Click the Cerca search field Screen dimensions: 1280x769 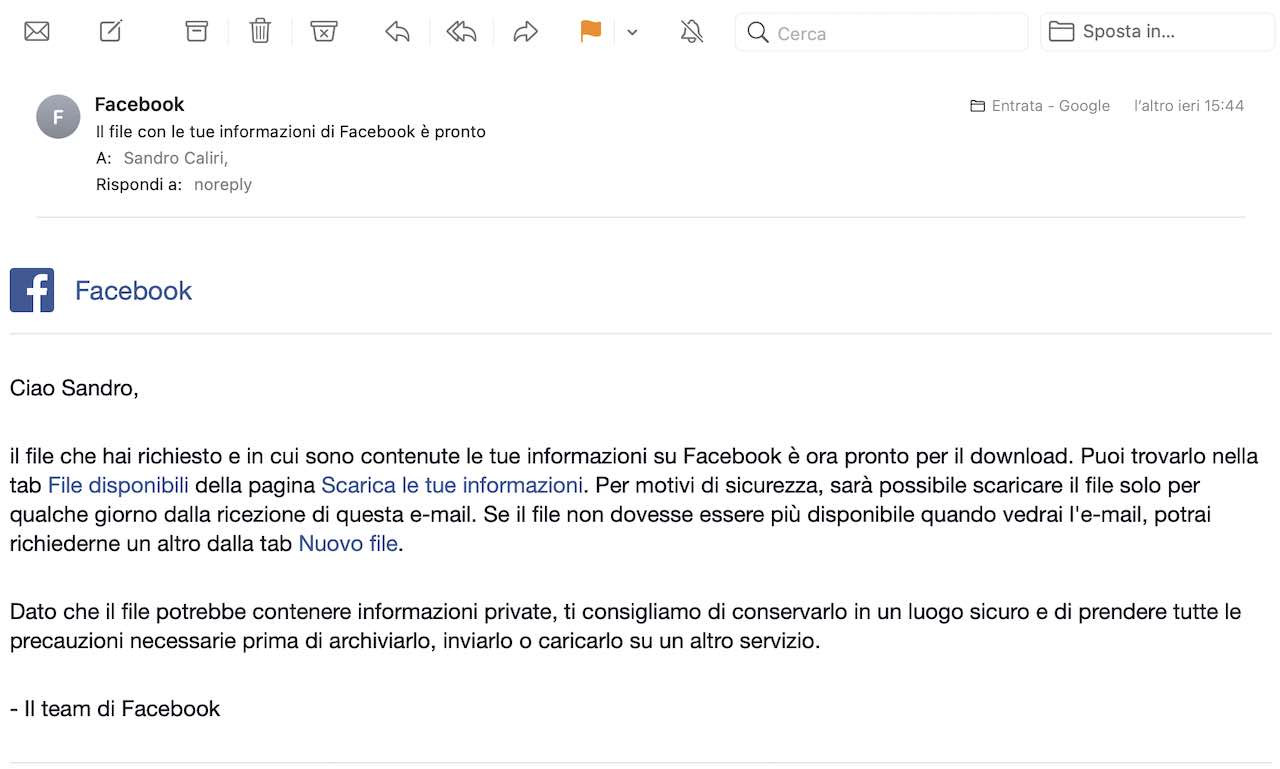881,32
